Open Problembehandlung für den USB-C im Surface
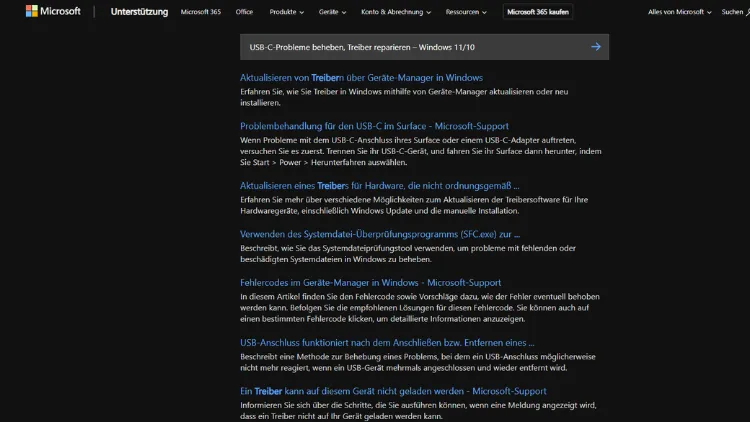750x422 pixels. [x=375, y=126]
